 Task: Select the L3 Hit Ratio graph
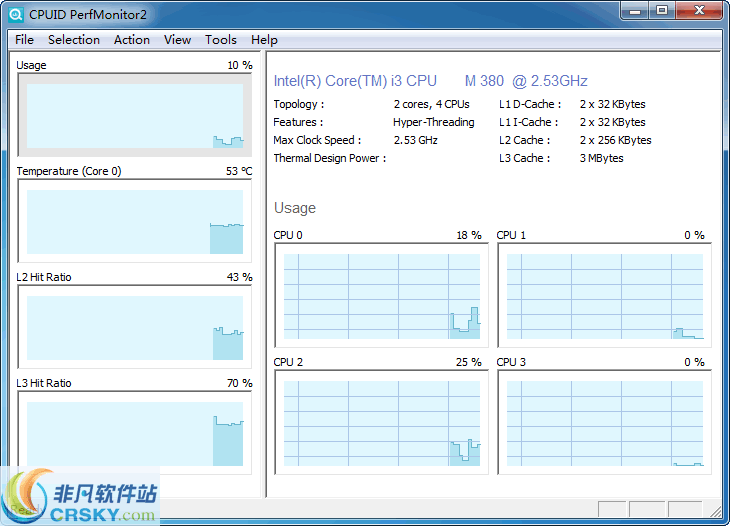(135, 433)
